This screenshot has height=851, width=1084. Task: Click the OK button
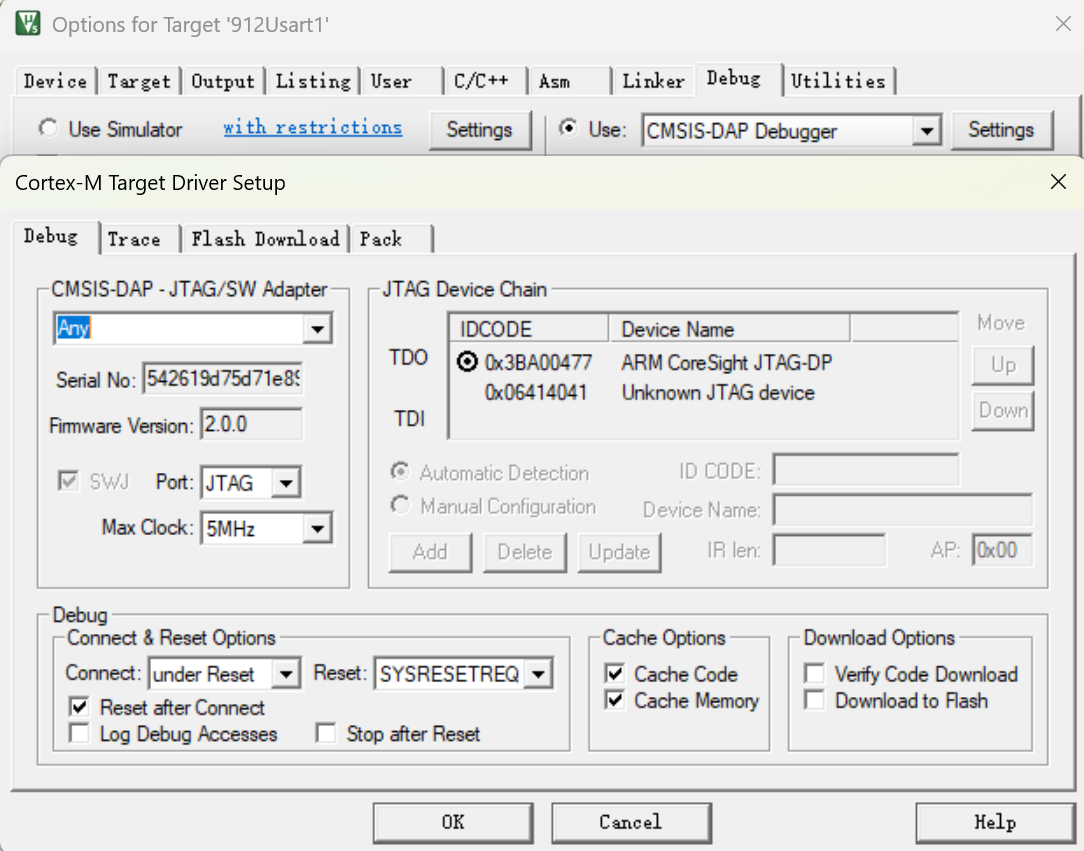coord(453,822)
